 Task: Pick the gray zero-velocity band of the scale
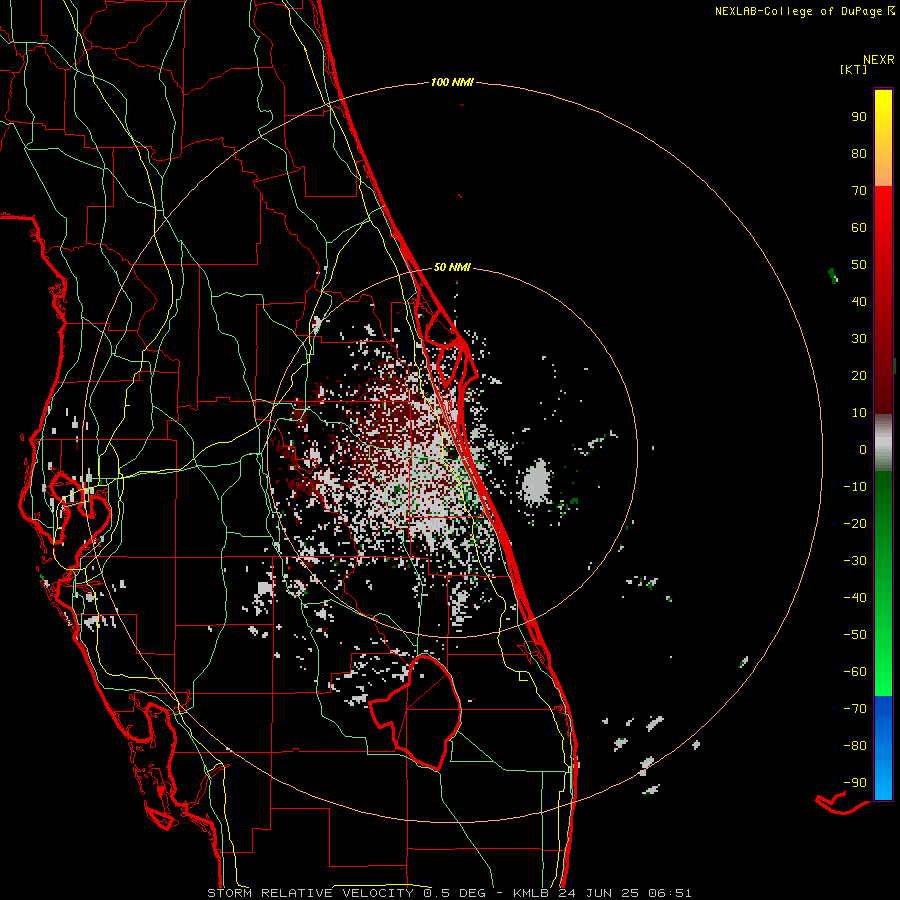883,442
